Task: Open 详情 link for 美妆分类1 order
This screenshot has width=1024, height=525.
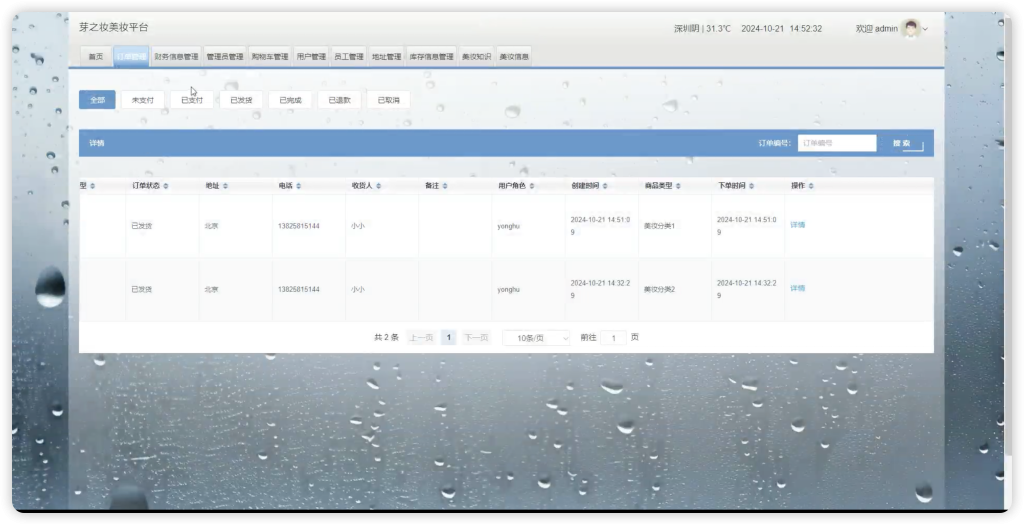Action: point(797,225)
